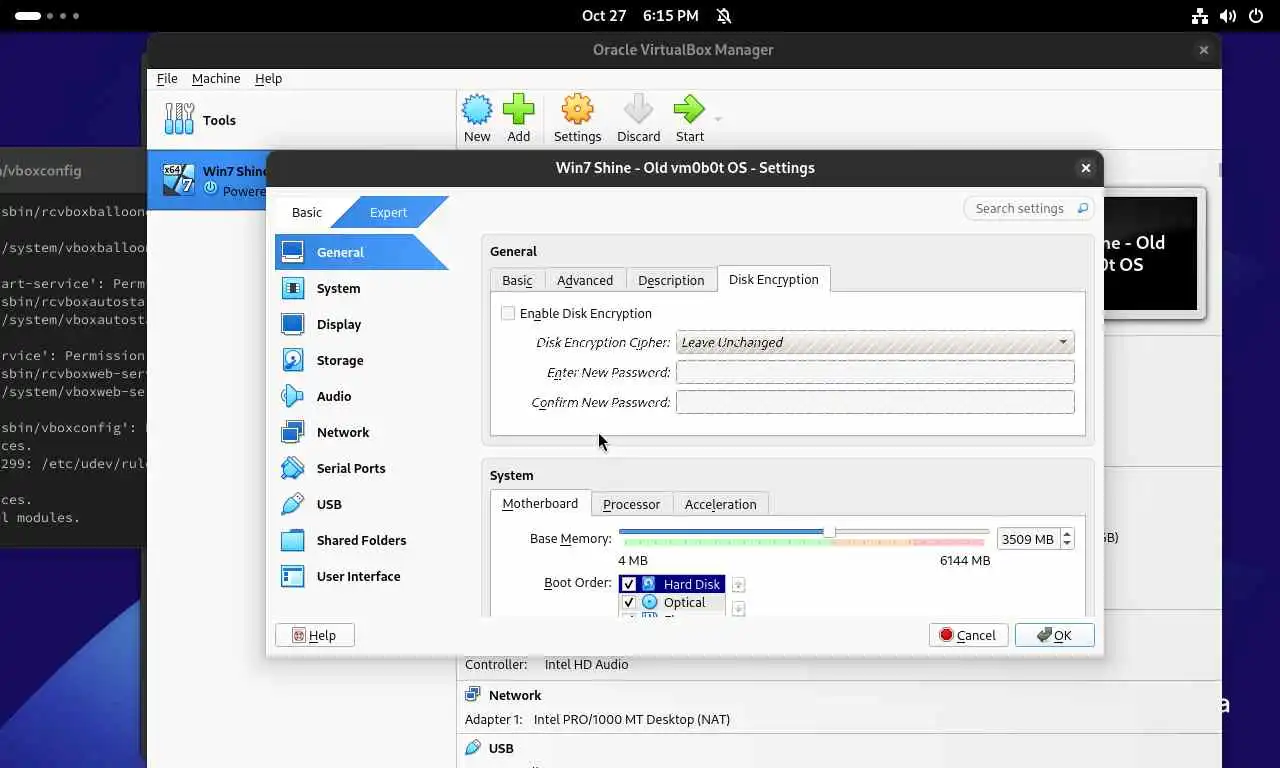1280x768 pixels.
Task: Open the Machine menu
Action: [x=216, y=78]
